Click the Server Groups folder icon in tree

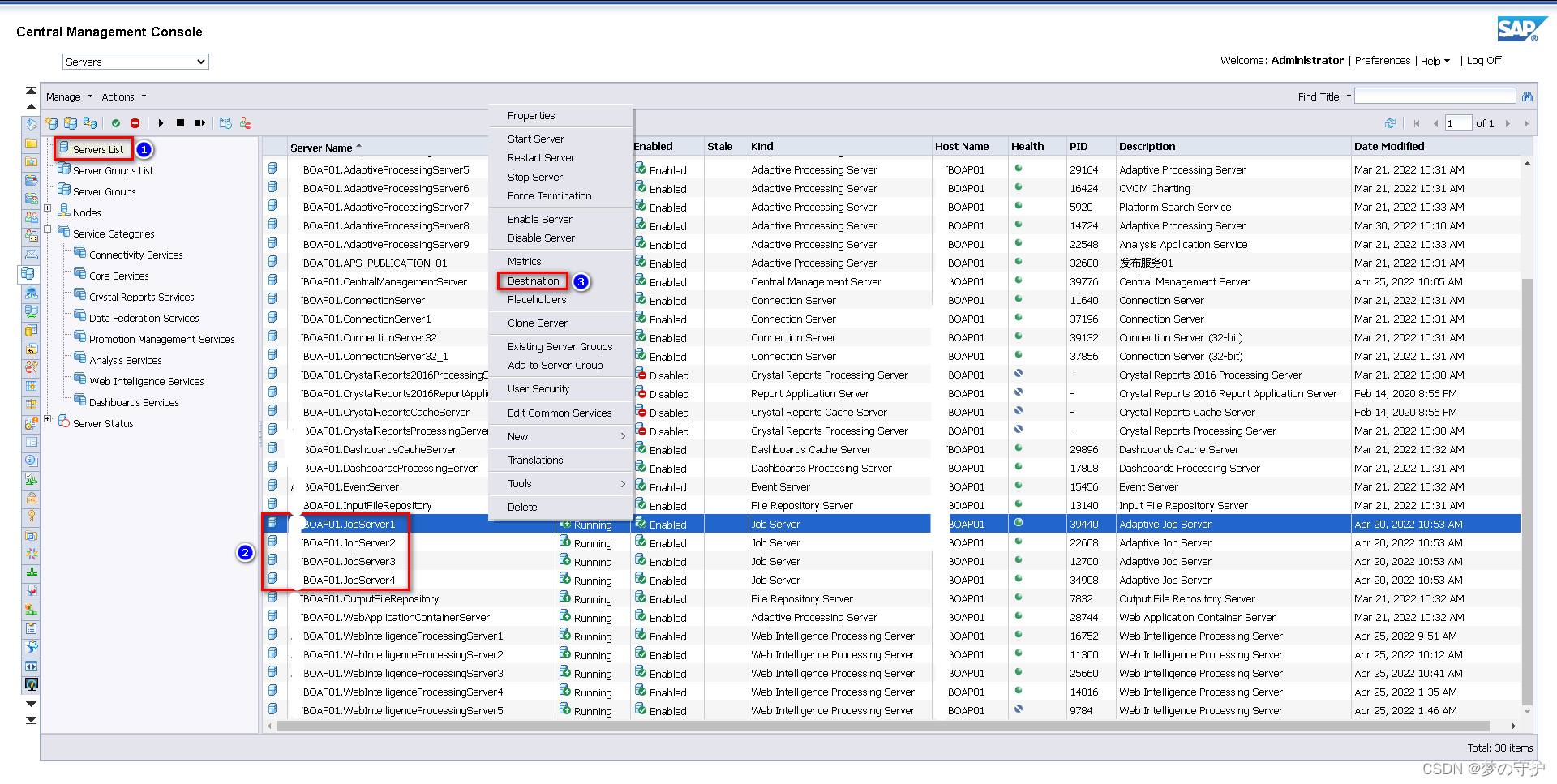click(x=63, y=190)
